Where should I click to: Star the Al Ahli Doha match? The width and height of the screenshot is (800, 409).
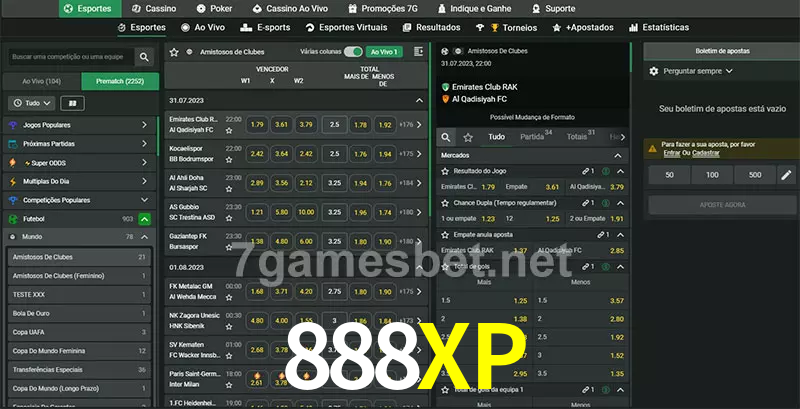coord(229,189)
